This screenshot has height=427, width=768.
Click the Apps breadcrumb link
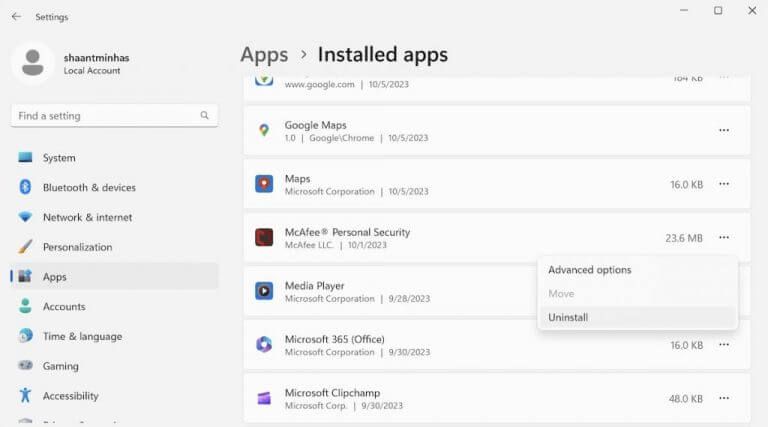(264, 55)
